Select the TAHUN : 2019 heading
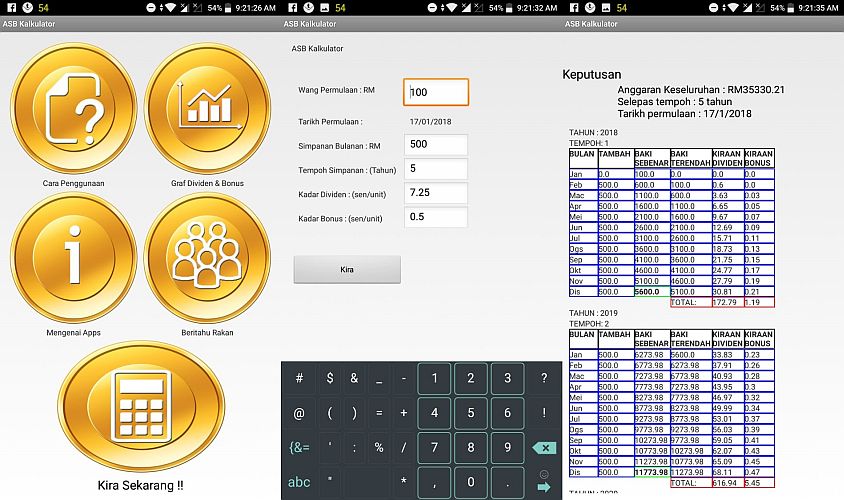Screen dimensions: 844x500 click(x=593, y=313)
